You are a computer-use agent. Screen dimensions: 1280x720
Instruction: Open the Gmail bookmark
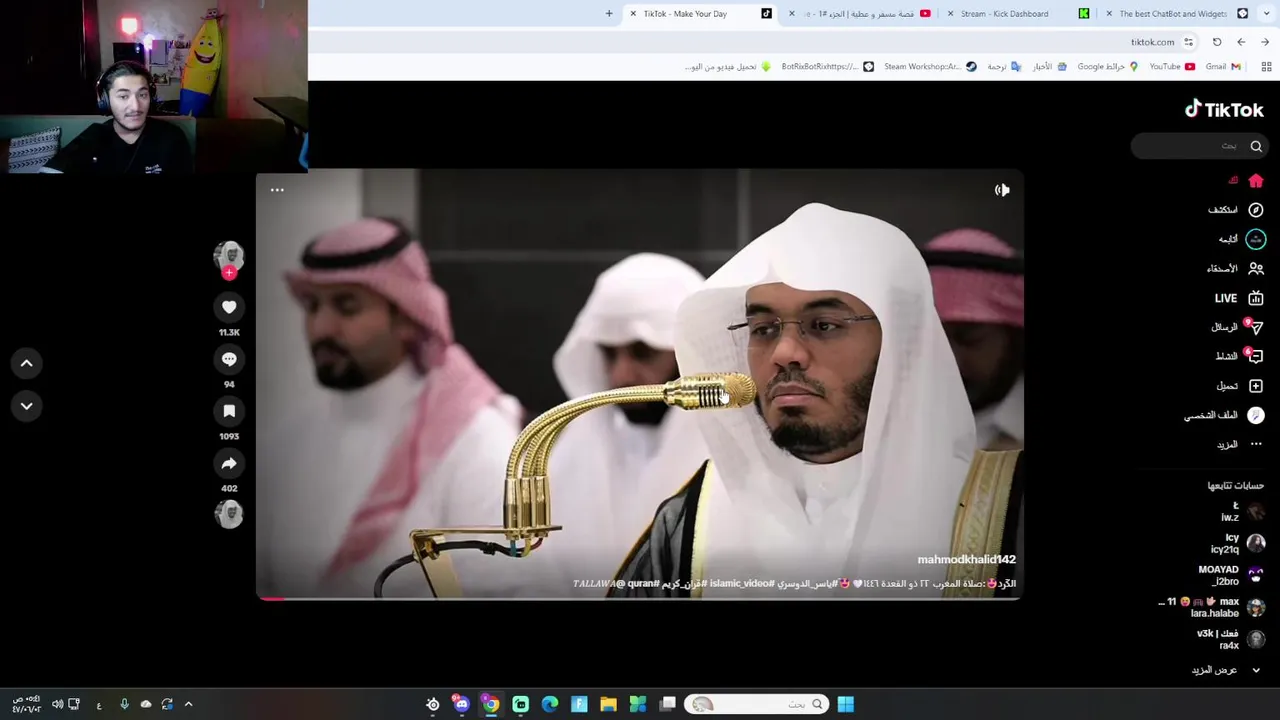click(1223, 66)
